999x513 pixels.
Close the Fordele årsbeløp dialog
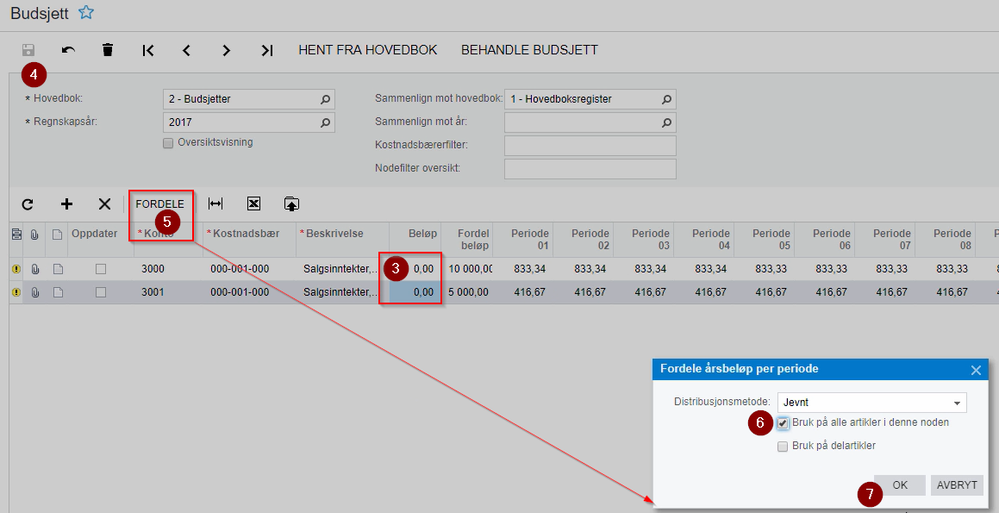point(975,370)
